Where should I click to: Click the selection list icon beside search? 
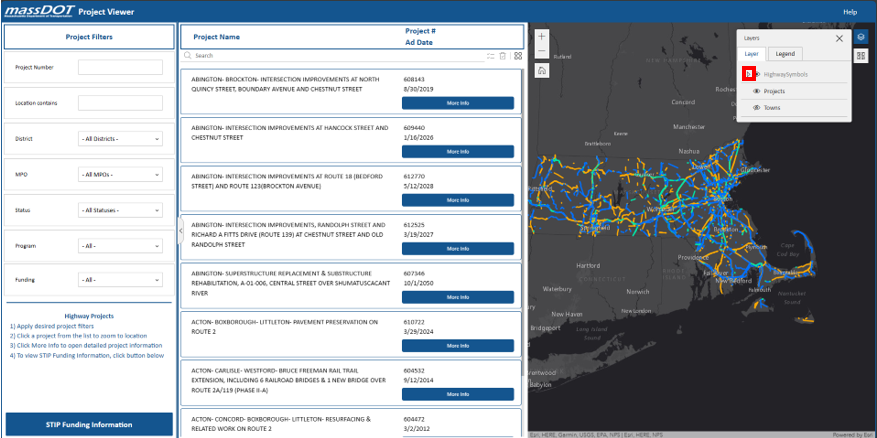(x=491, y=56)
